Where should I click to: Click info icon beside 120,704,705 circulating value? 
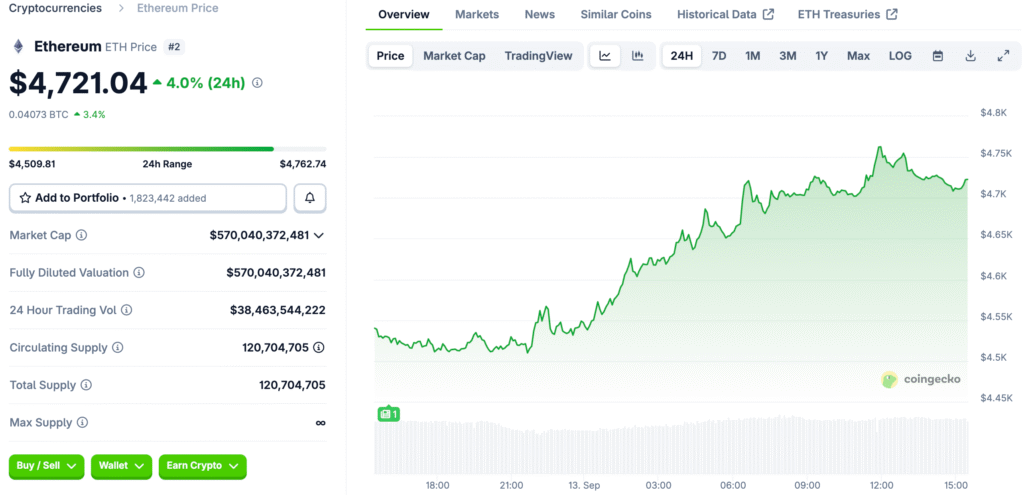click(319, 347)
